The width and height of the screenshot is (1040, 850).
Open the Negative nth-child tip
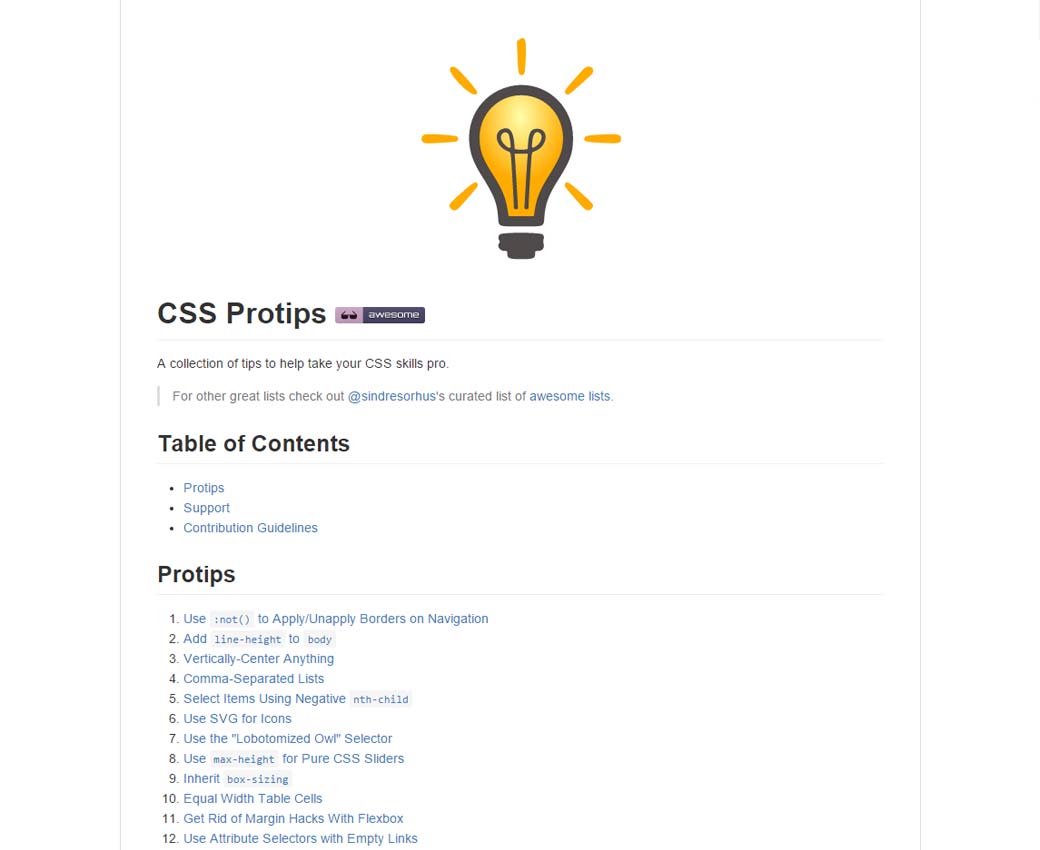pyautogui.click(x=296, y=699)
